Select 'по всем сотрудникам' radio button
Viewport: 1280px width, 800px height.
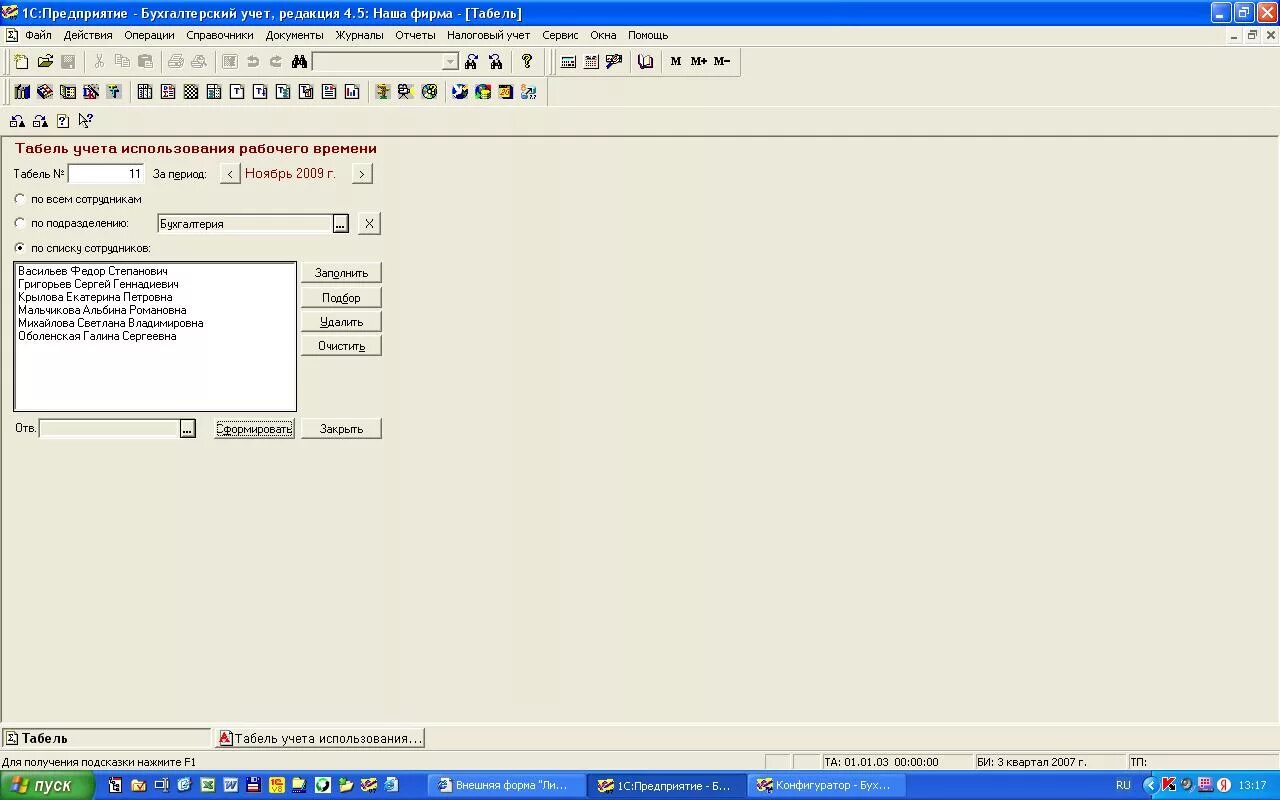[x=20, y=199]
